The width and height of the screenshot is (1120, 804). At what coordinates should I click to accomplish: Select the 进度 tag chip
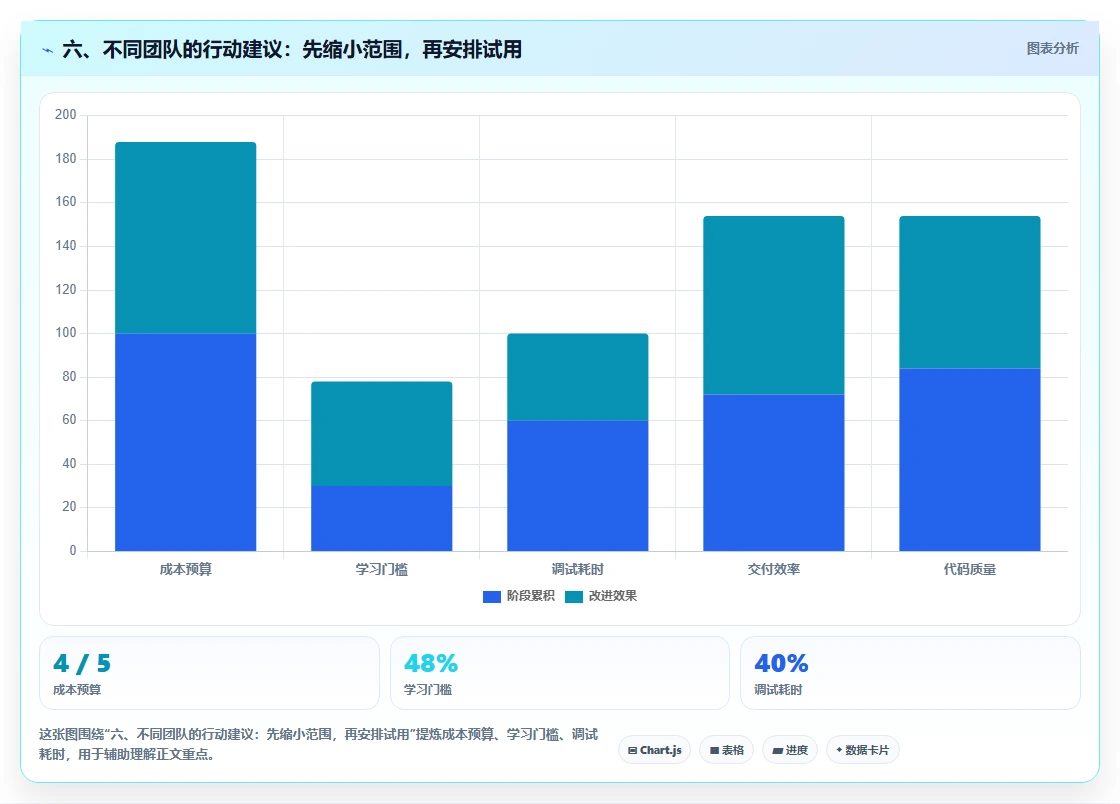click(790, 750)
